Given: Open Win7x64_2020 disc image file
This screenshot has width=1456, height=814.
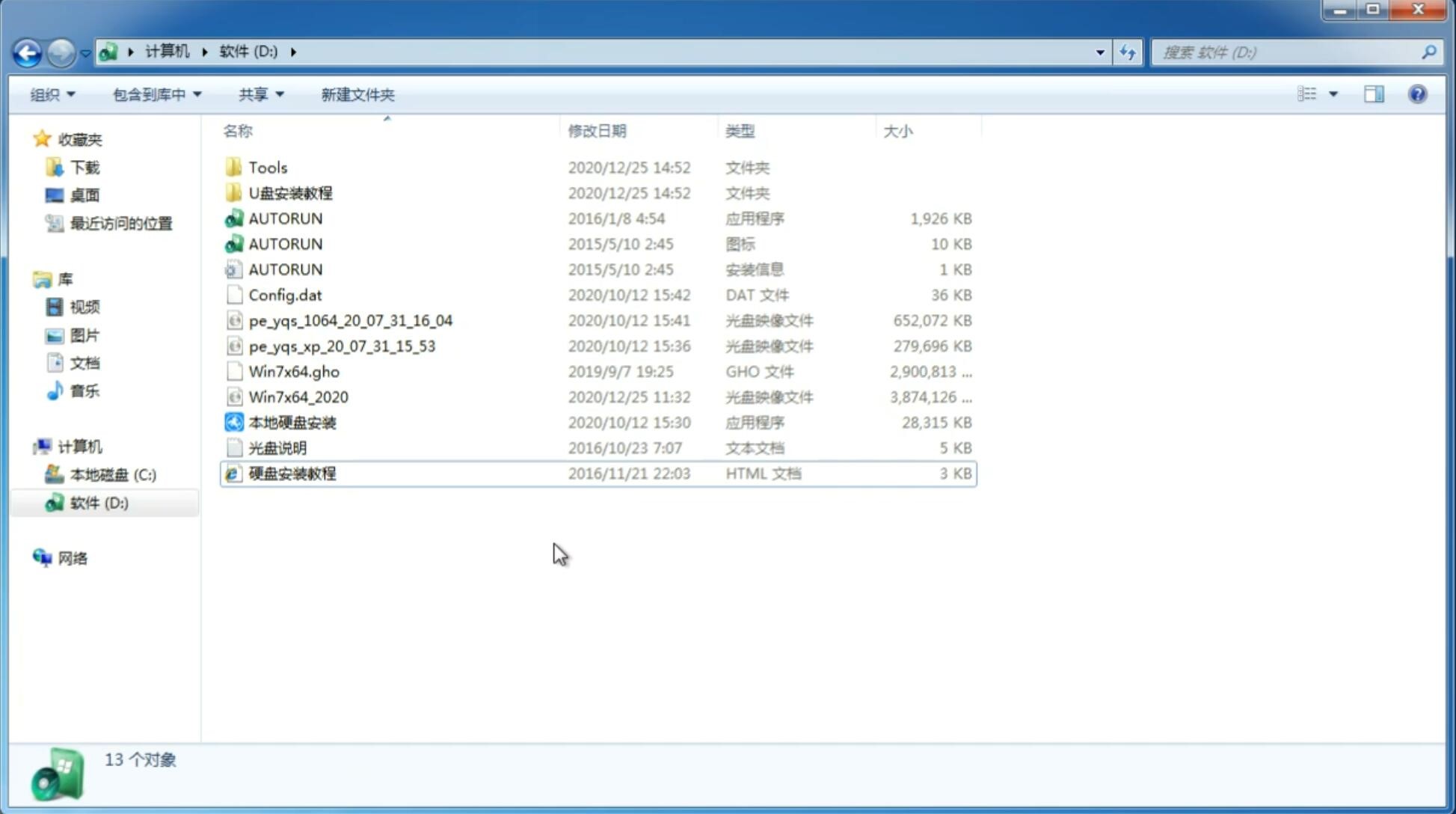Looking at the screenshot, I should 298,397.
